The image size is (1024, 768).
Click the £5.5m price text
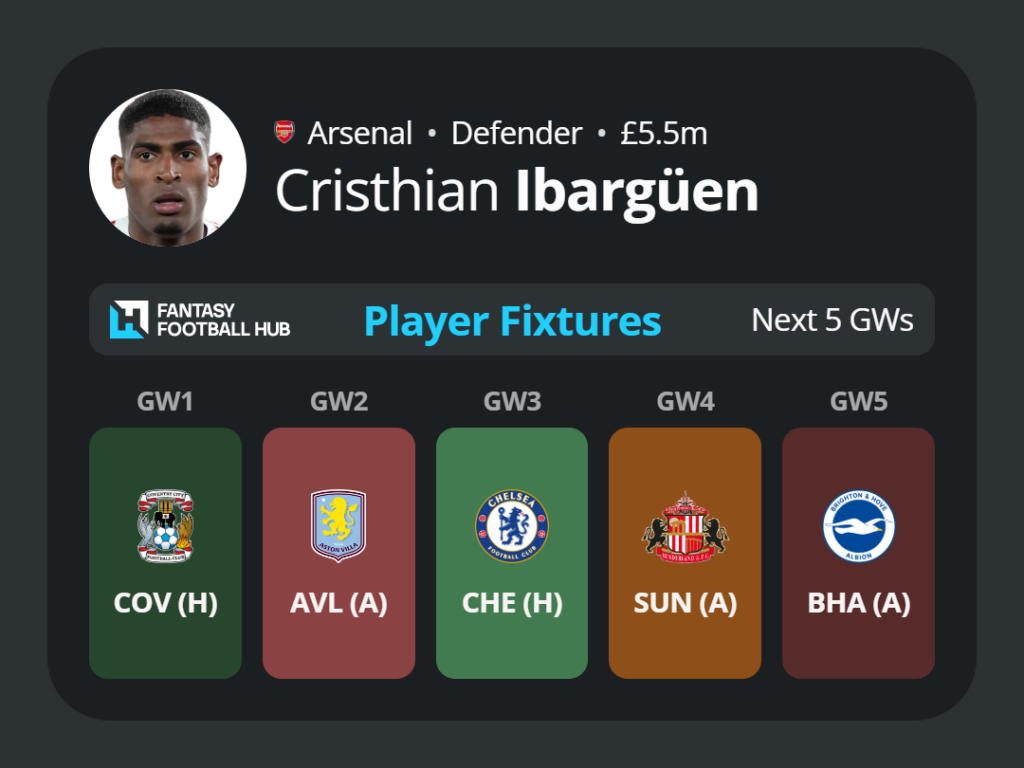(664, 133)
